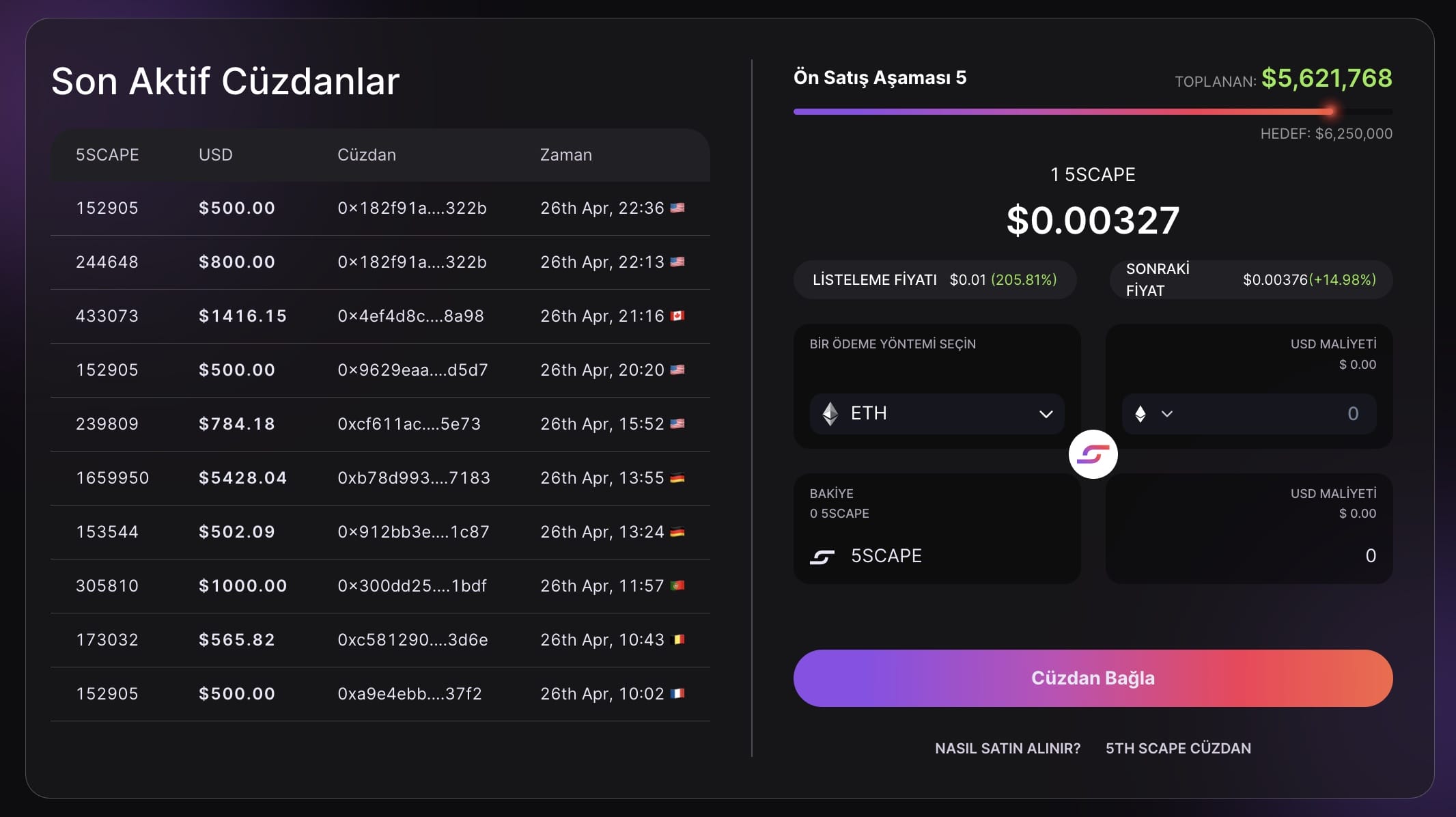Image resolution: width=1456 pixels, height=817 pixels.
Task: Click the Zaman column header
Action: (565, 155)
